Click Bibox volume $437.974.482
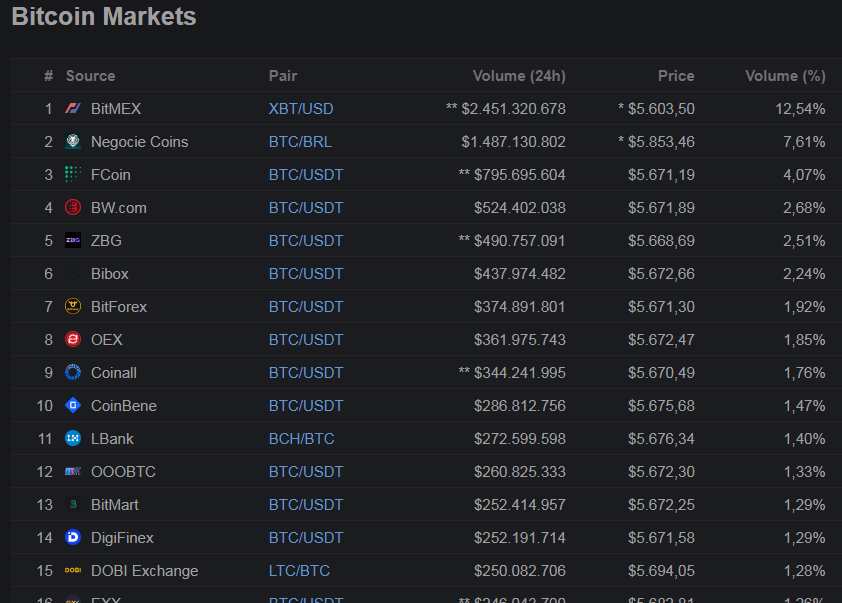Screen dimensions: 842x603 click(520, 274)
